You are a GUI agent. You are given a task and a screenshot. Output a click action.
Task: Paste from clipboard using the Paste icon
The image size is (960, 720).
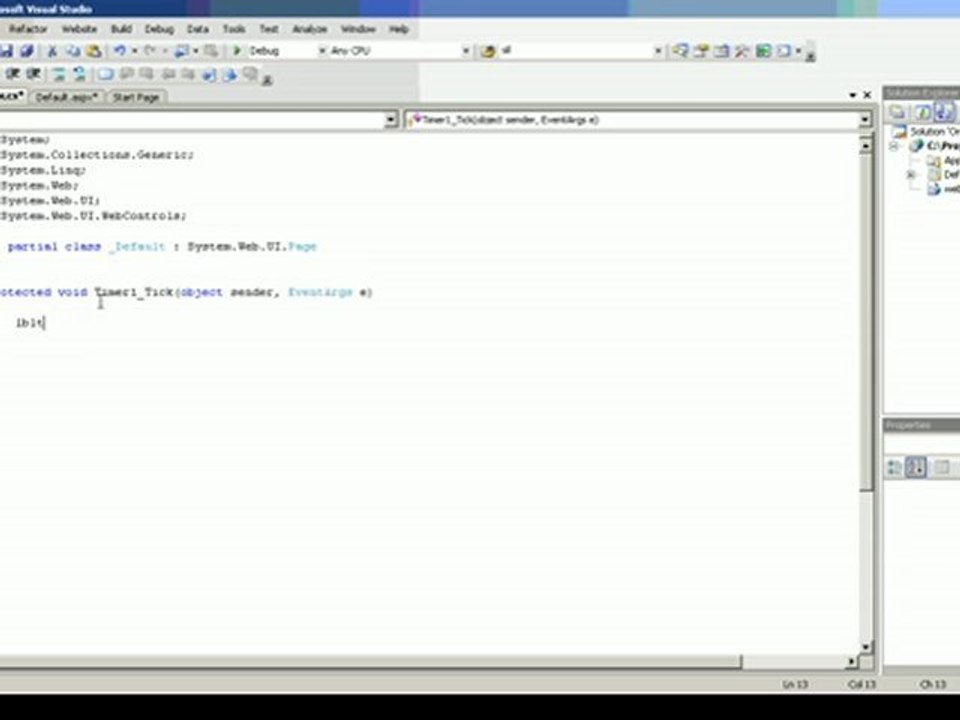point(94,51)
